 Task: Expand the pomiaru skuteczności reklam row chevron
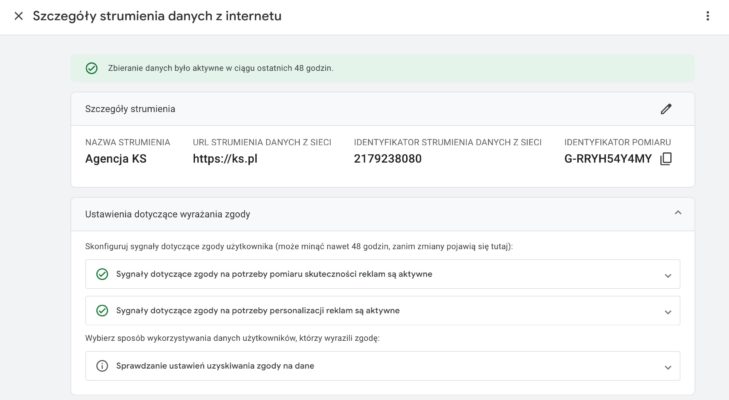coord(667,274)
